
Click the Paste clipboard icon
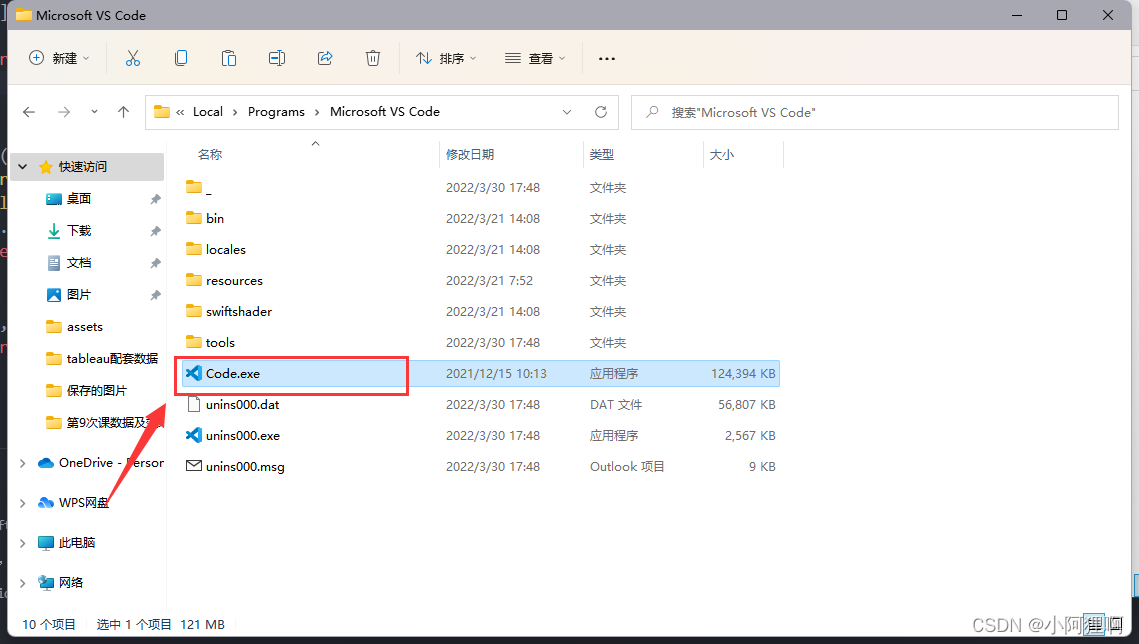[229, 58]
